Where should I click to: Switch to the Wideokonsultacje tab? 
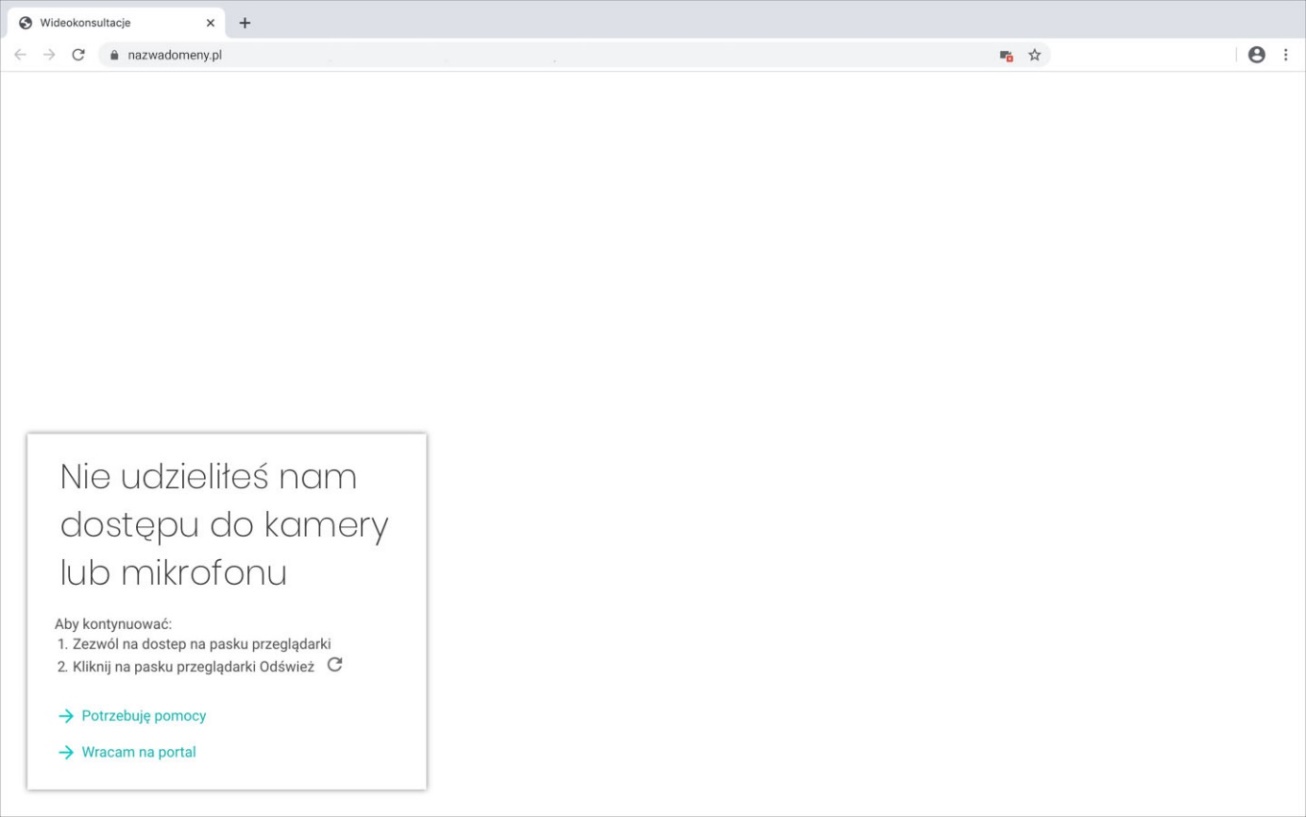(x=100, y=20)
